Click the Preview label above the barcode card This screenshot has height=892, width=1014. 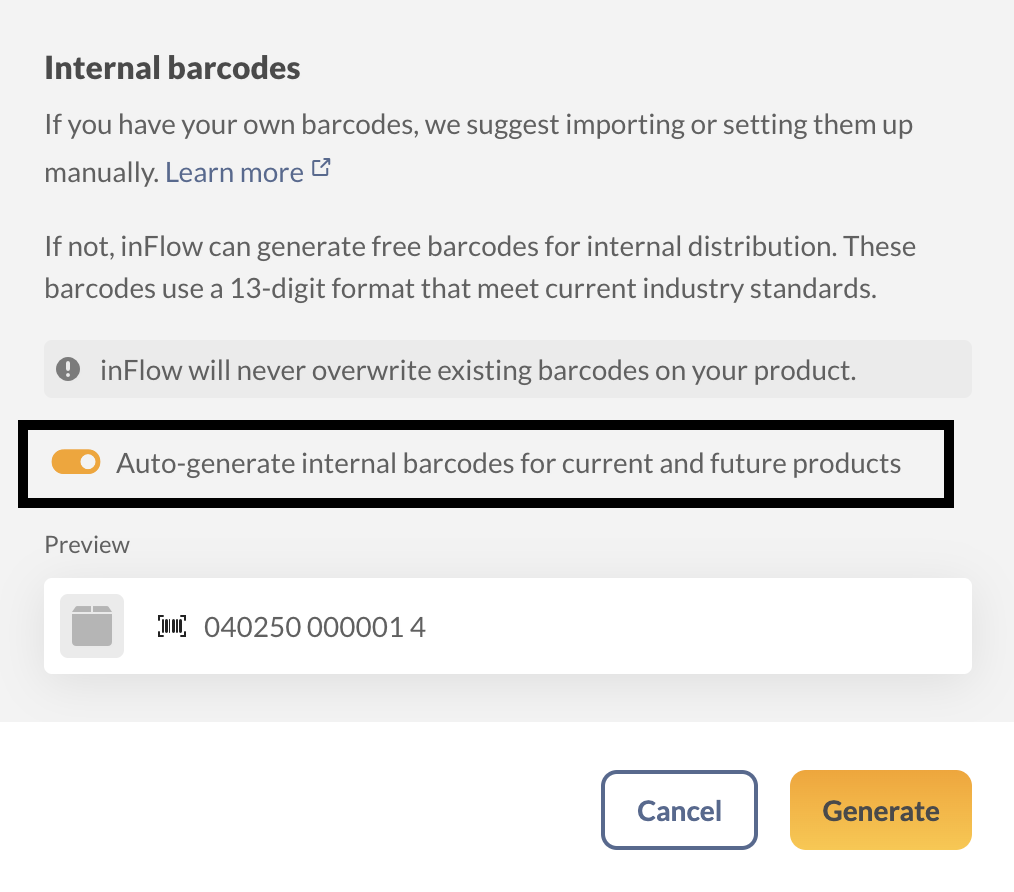click(86, 544)
